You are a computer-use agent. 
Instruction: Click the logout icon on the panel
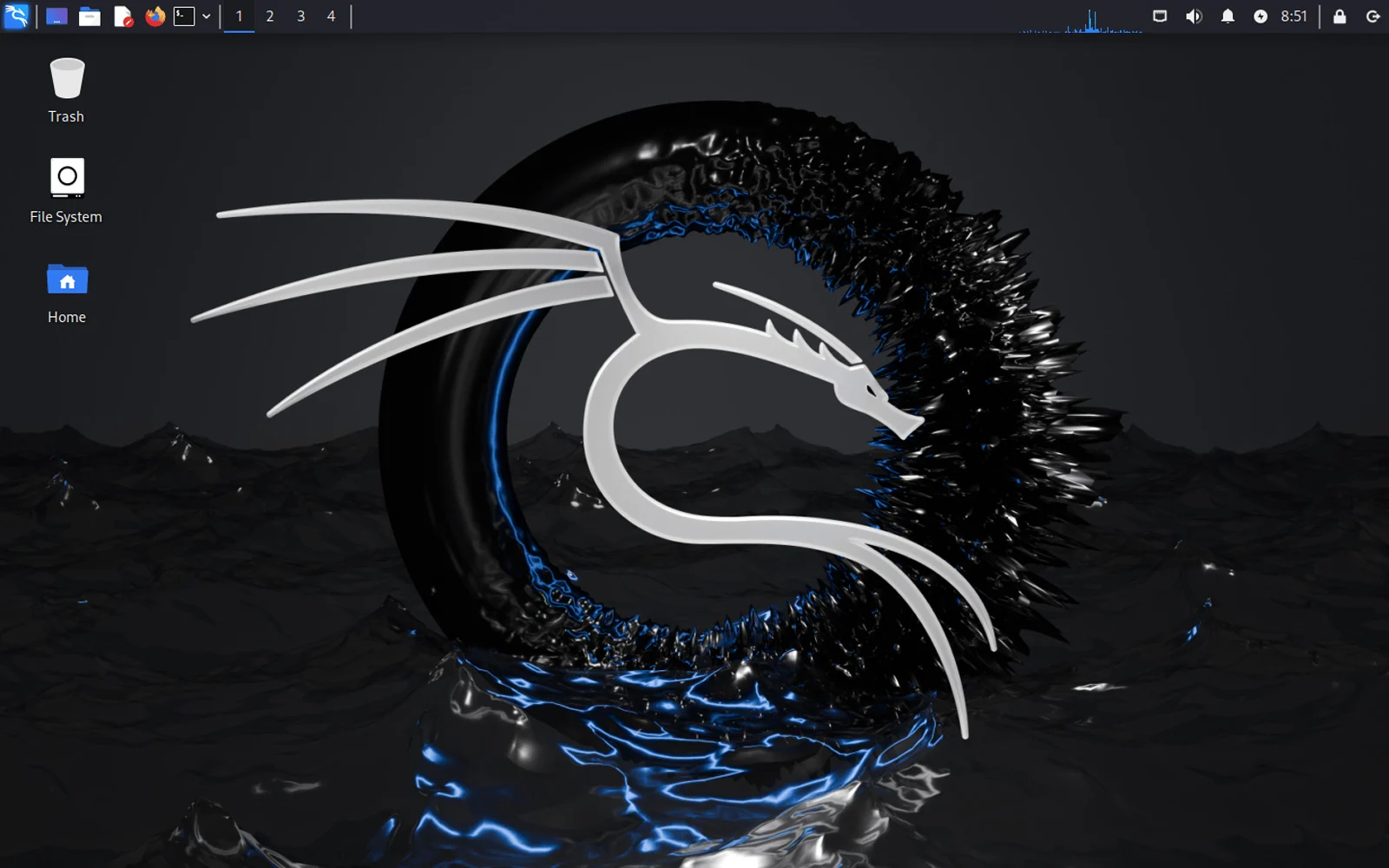[x=1373, y=16]
